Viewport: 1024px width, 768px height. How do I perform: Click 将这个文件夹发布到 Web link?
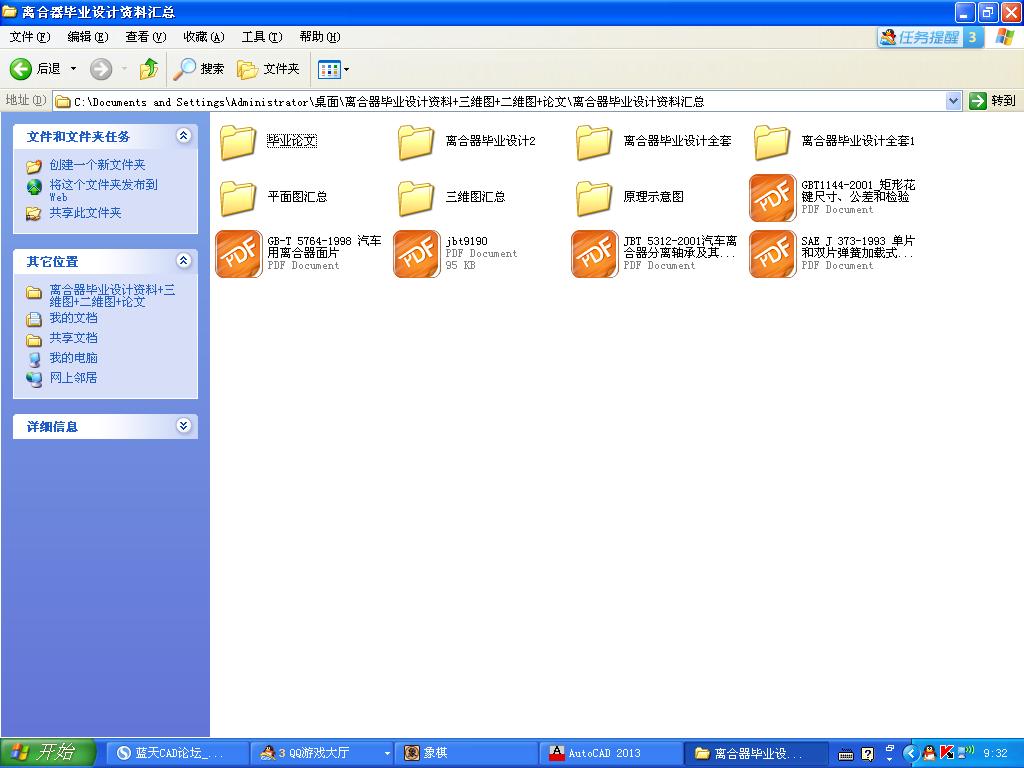103,190
